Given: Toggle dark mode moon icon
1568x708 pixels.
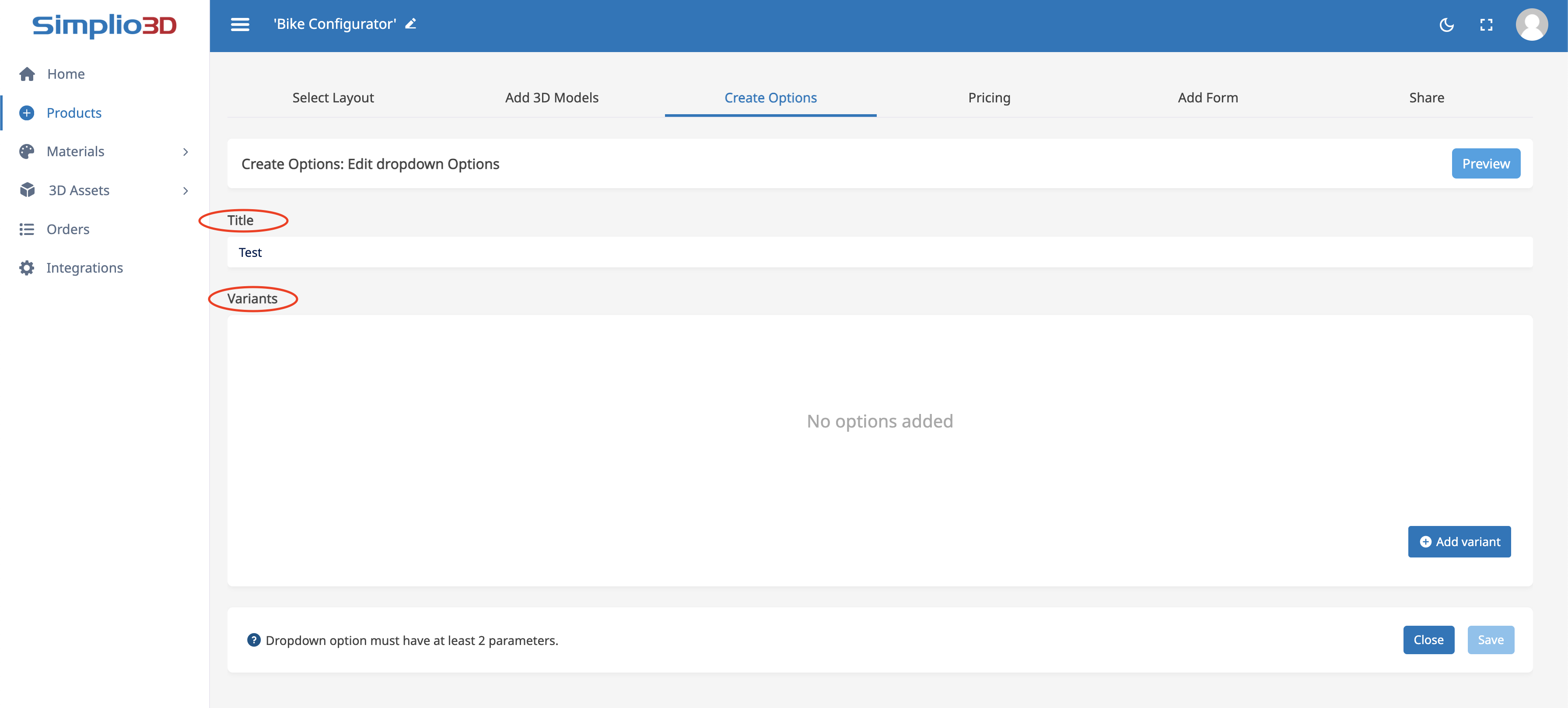Looking at the screenshot, I should (1446, 25).
